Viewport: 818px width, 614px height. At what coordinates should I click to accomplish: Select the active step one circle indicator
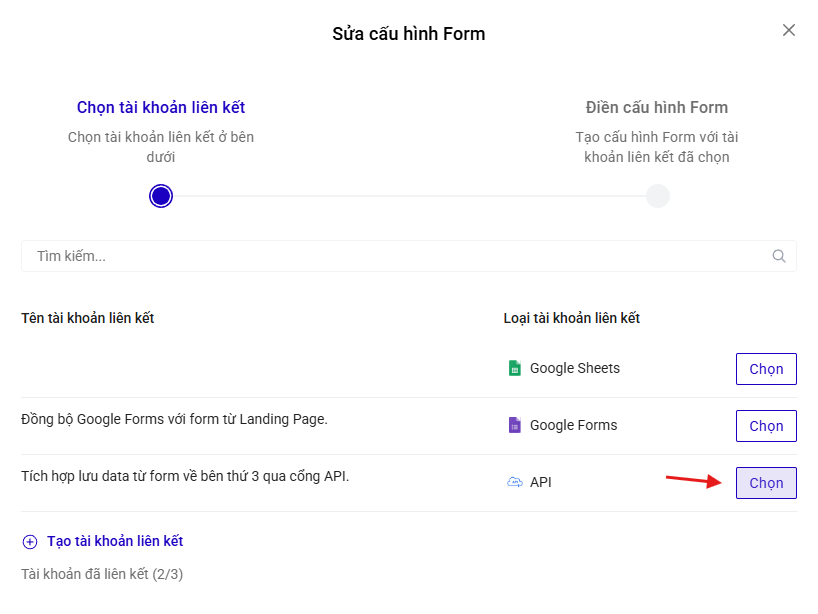pos(161,196)
